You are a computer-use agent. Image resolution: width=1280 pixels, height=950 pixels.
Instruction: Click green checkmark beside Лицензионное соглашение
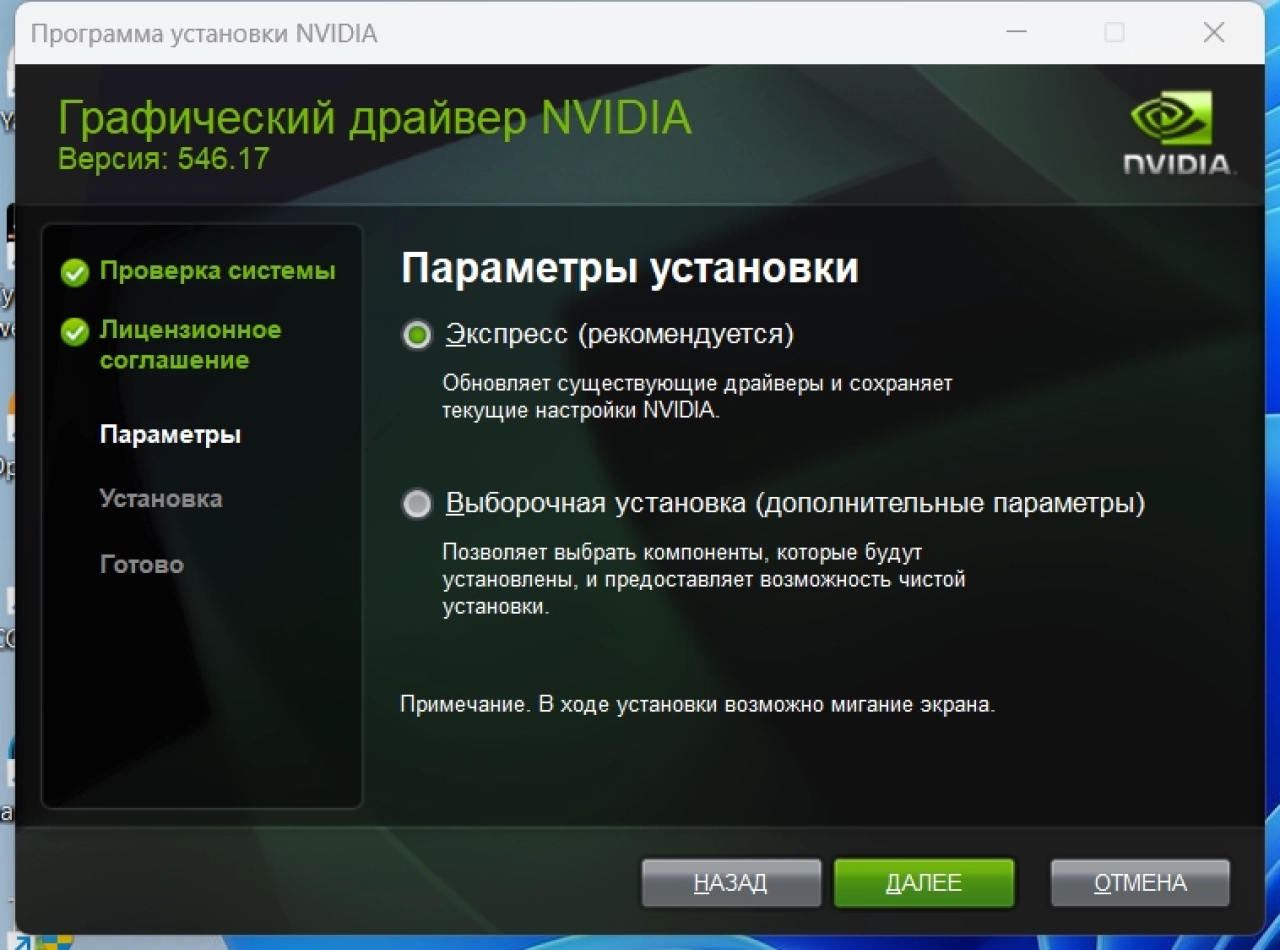75,332
